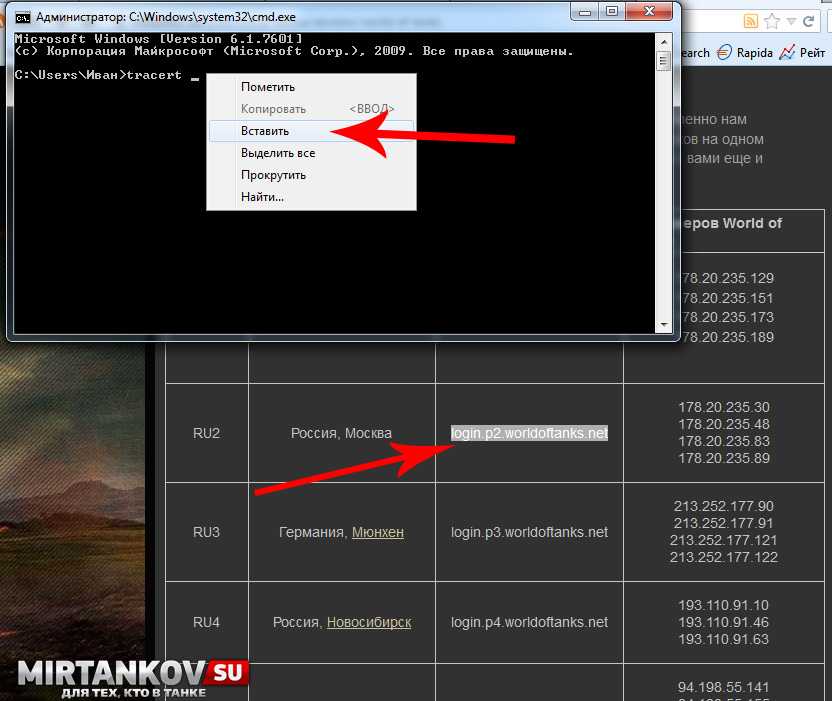Click the highlighted login.p2.worldoftanks.net address

pyautogui.click(x=529, y=433)
